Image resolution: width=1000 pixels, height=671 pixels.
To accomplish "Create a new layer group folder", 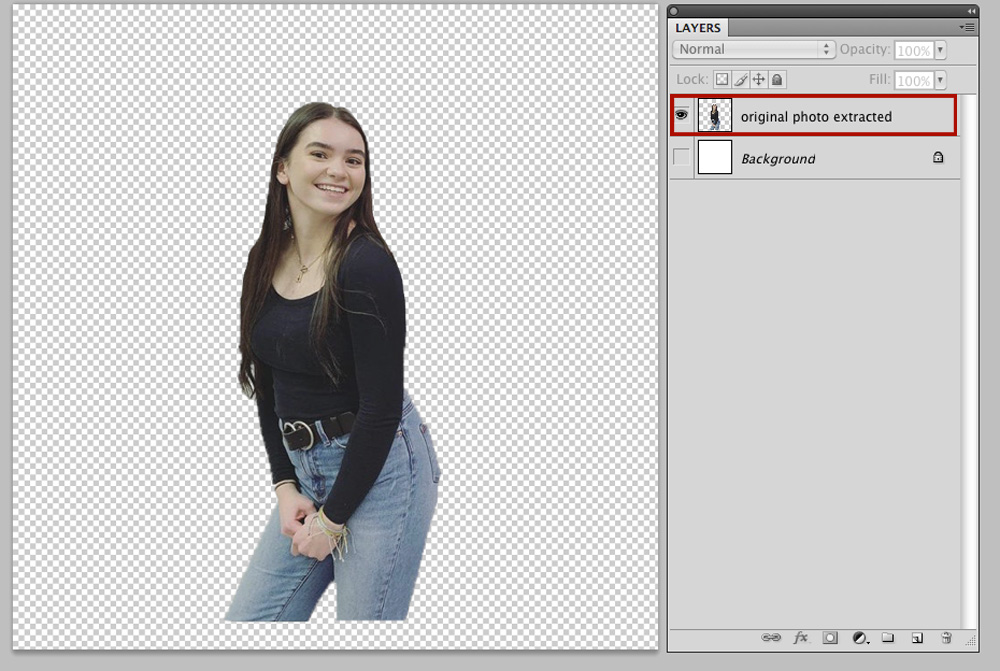I will coord(888,637).
